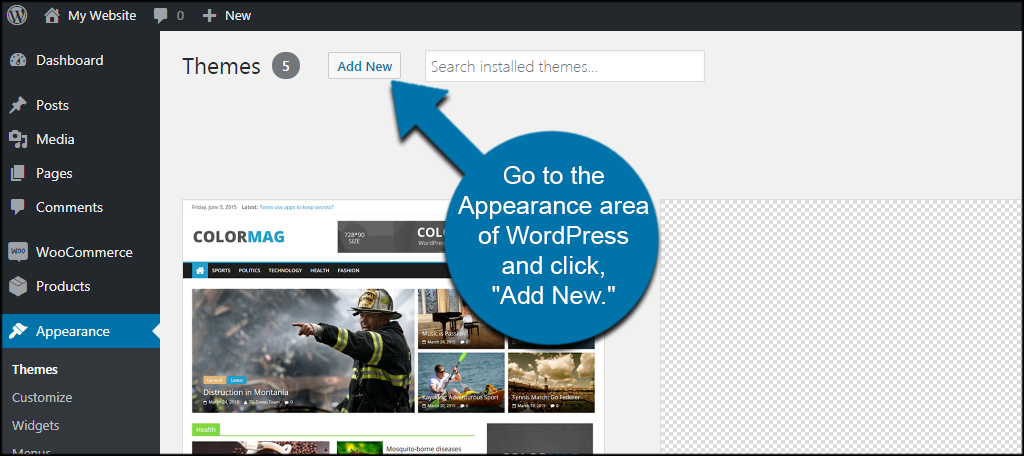Click the WordPress logo icon

[17, 15]
